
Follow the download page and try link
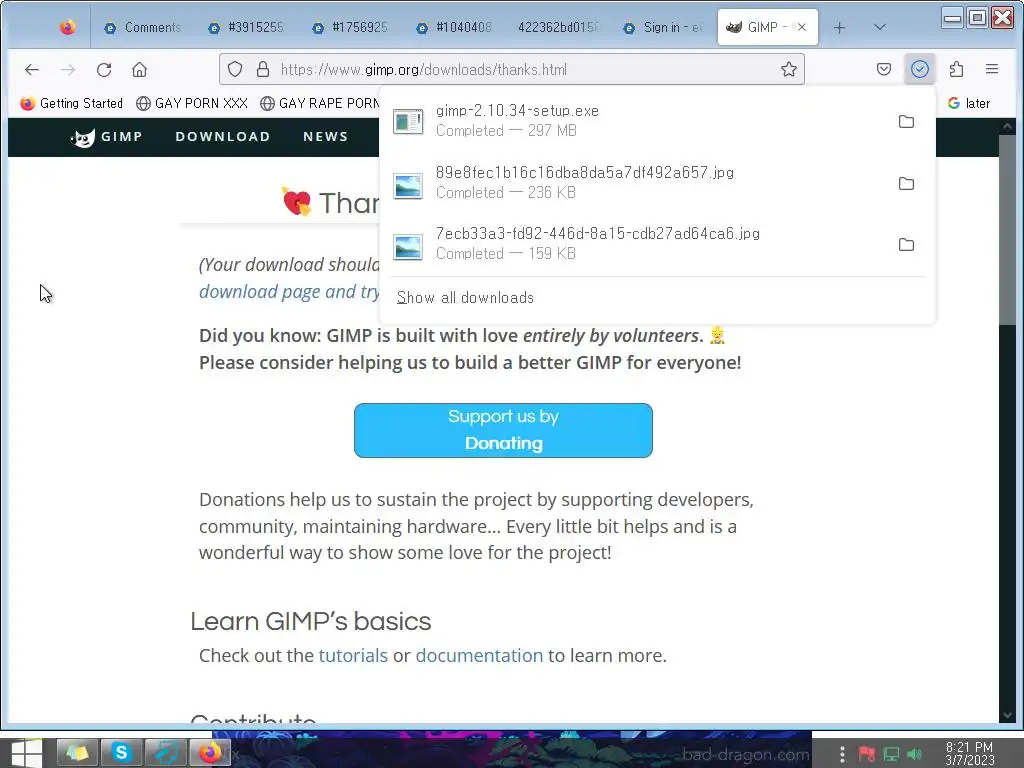tap(289, 291)
